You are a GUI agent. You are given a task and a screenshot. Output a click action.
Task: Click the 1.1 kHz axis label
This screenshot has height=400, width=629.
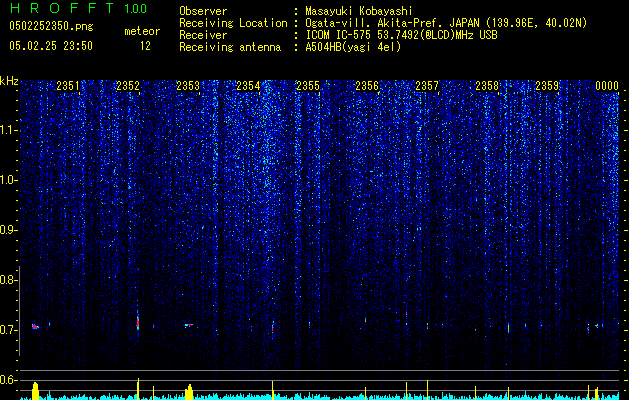click(8, 130)
